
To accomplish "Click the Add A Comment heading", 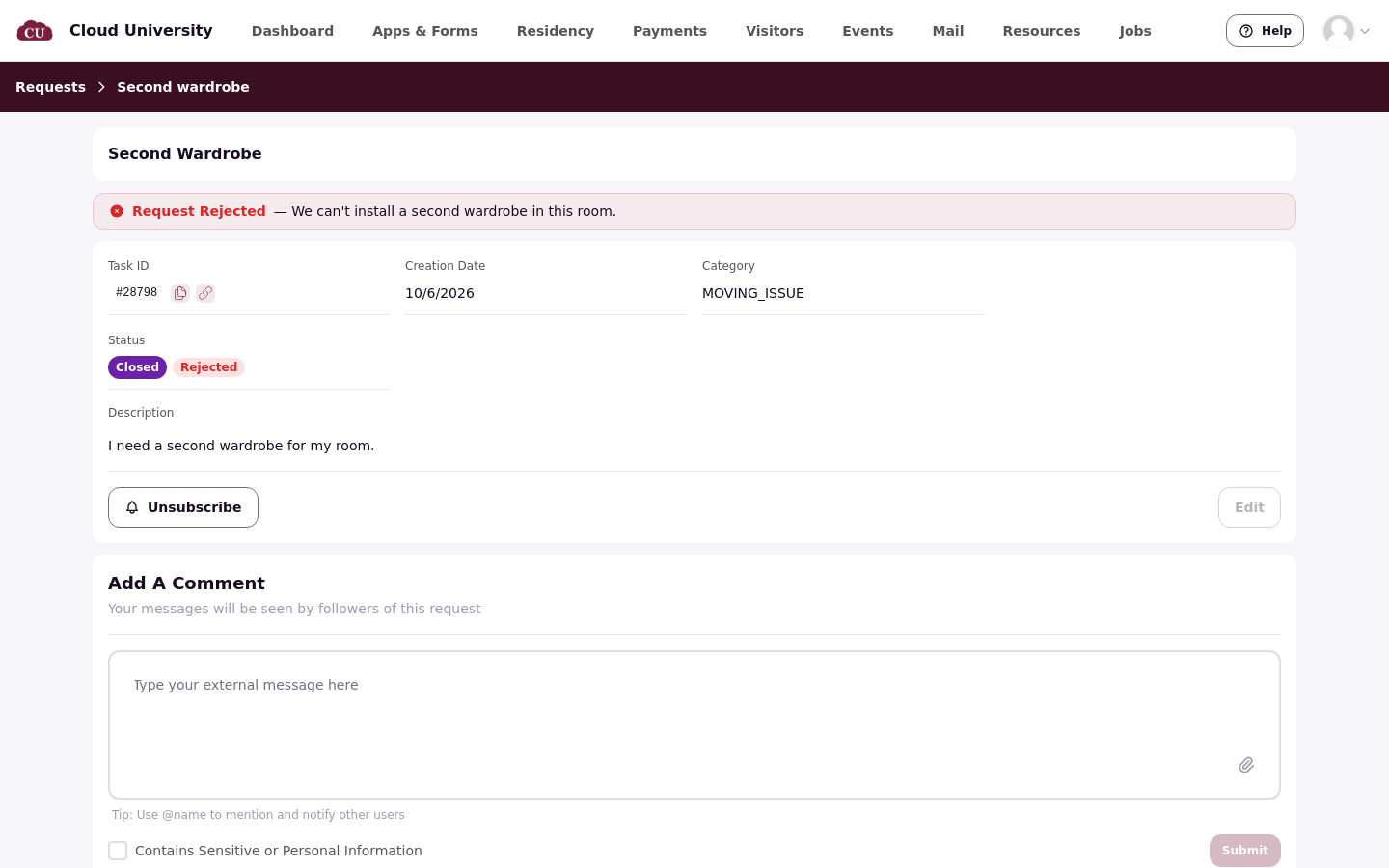I will click(x=186, y=583).
